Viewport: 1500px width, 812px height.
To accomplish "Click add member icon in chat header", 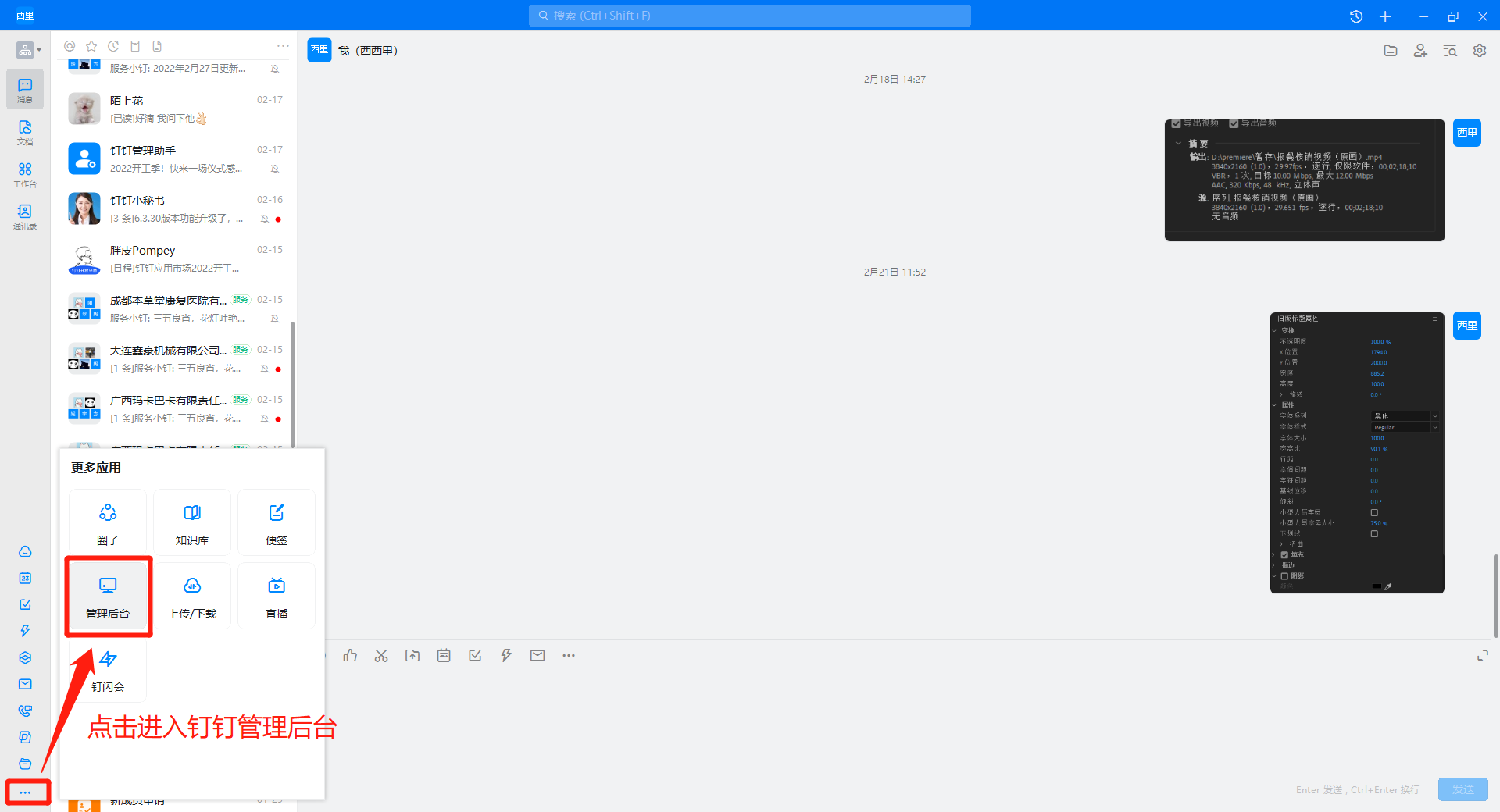I will [1420, 51].
